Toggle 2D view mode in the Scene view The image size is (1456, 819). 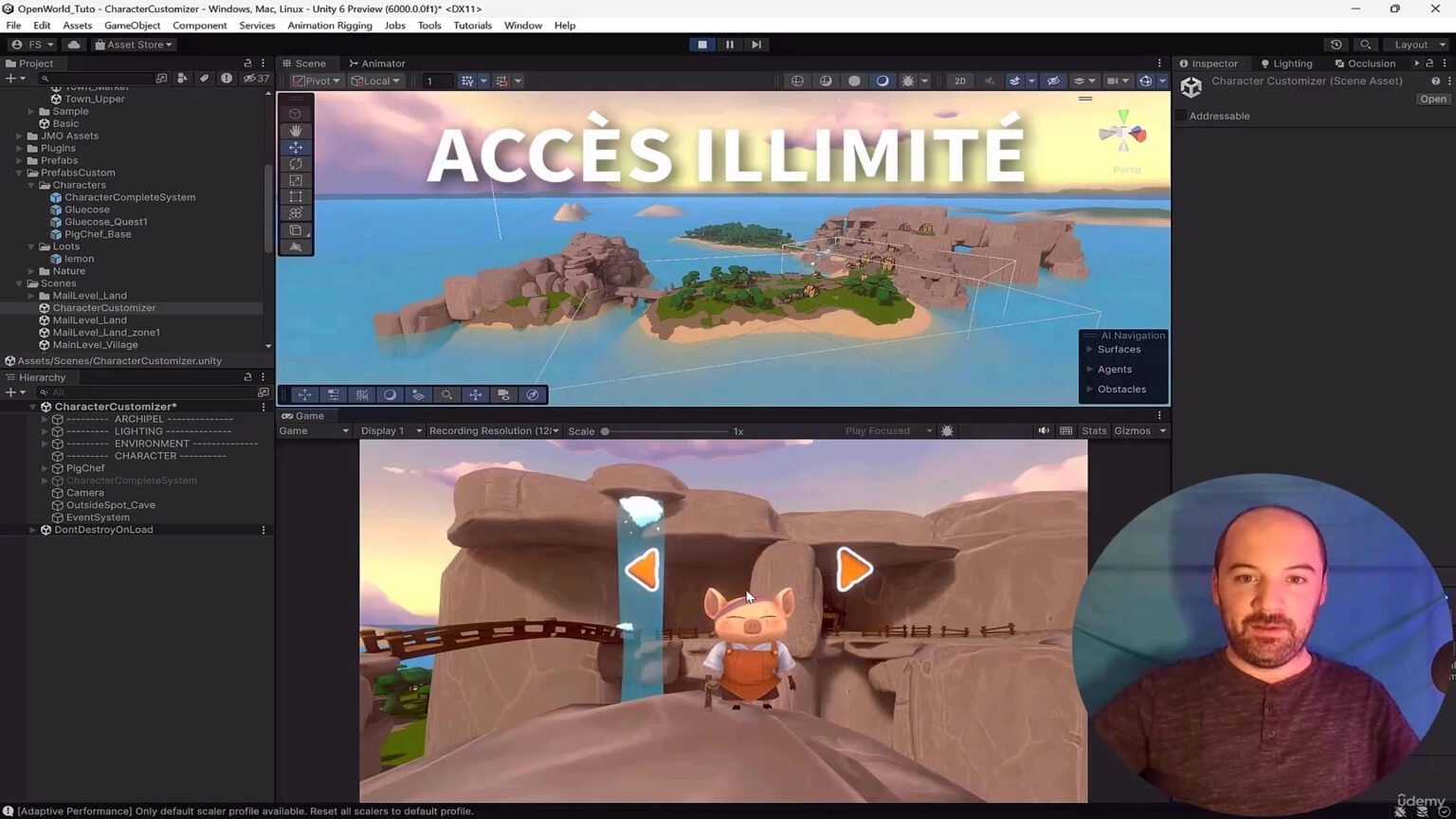tap(959, 81)
